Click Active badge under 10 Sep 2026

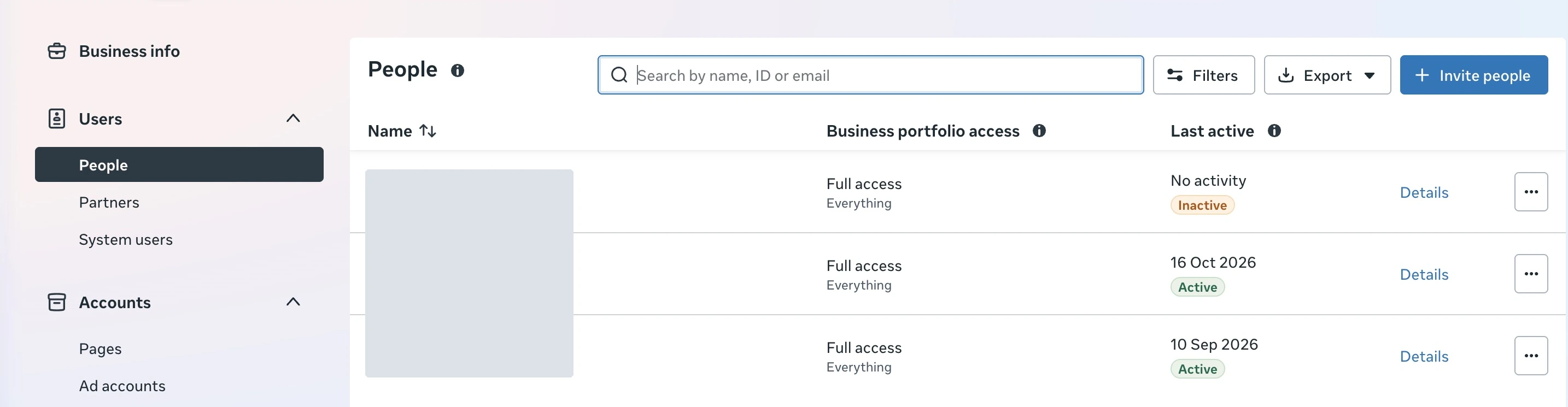tap(1197, 369)
